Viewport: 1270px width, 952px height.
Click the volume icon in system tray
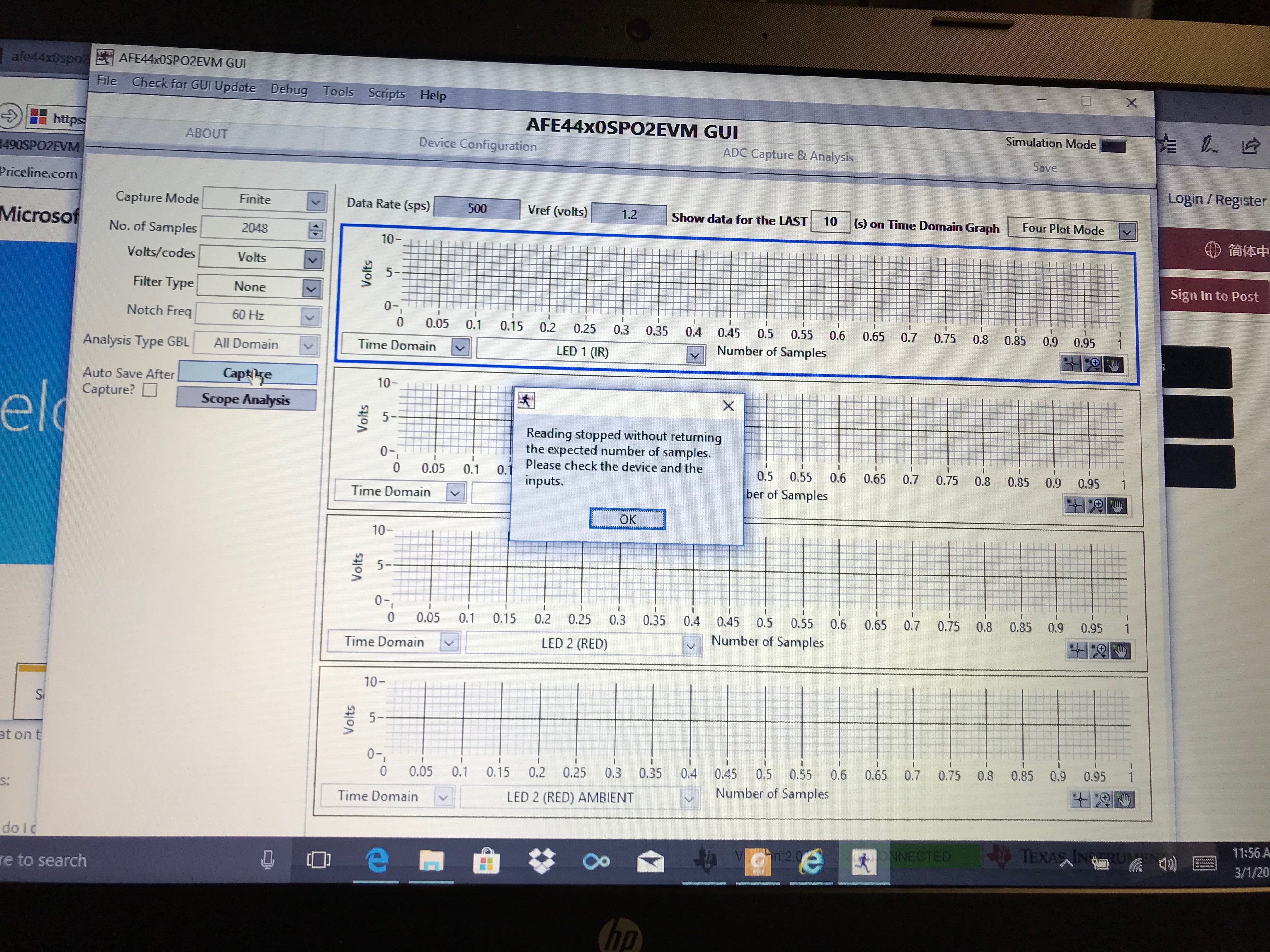click(1168, 864)
